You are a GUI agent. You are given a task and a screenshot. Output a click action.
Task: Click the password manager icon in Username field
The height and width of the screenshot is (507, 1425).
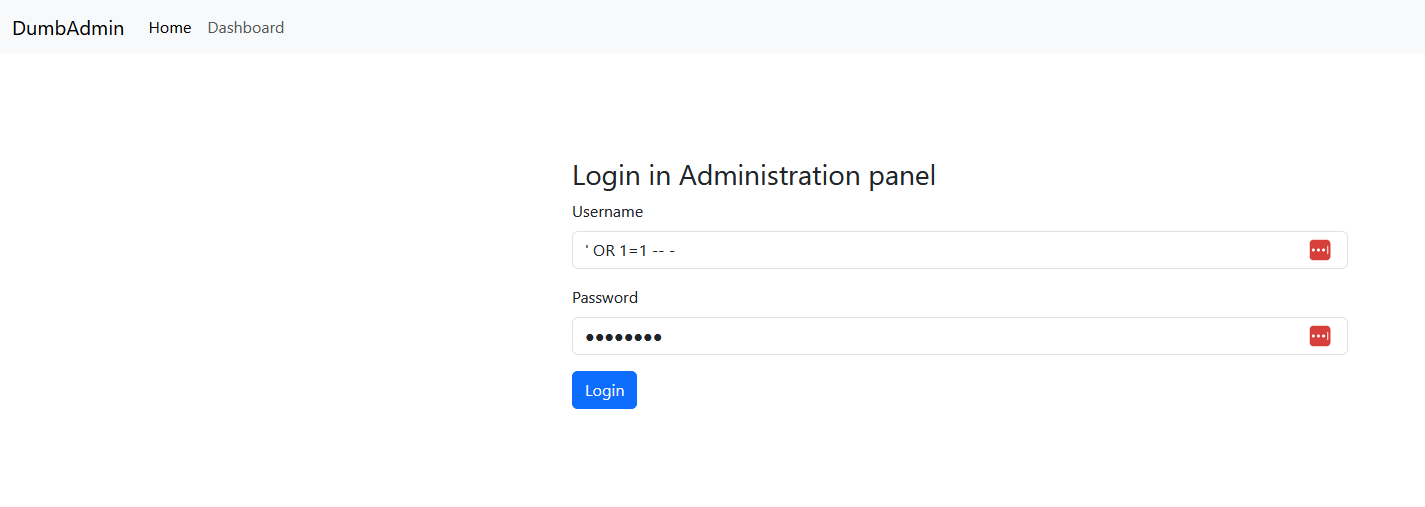point(1319,250)
